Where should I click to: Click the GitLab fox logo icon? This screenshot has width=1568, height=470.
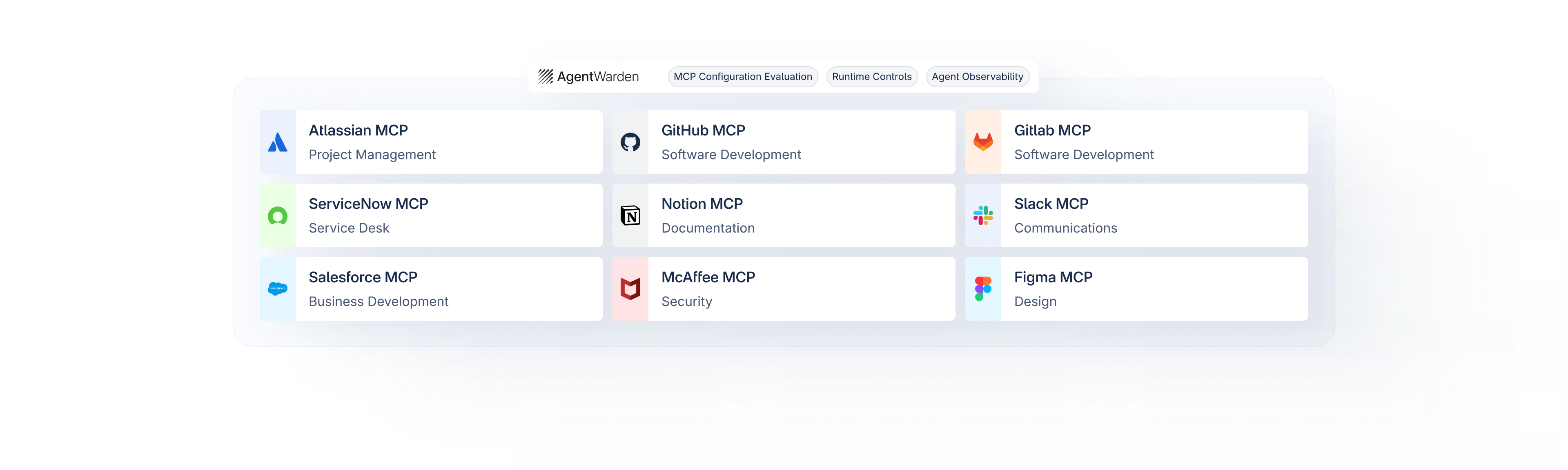(x=982, y=142)
